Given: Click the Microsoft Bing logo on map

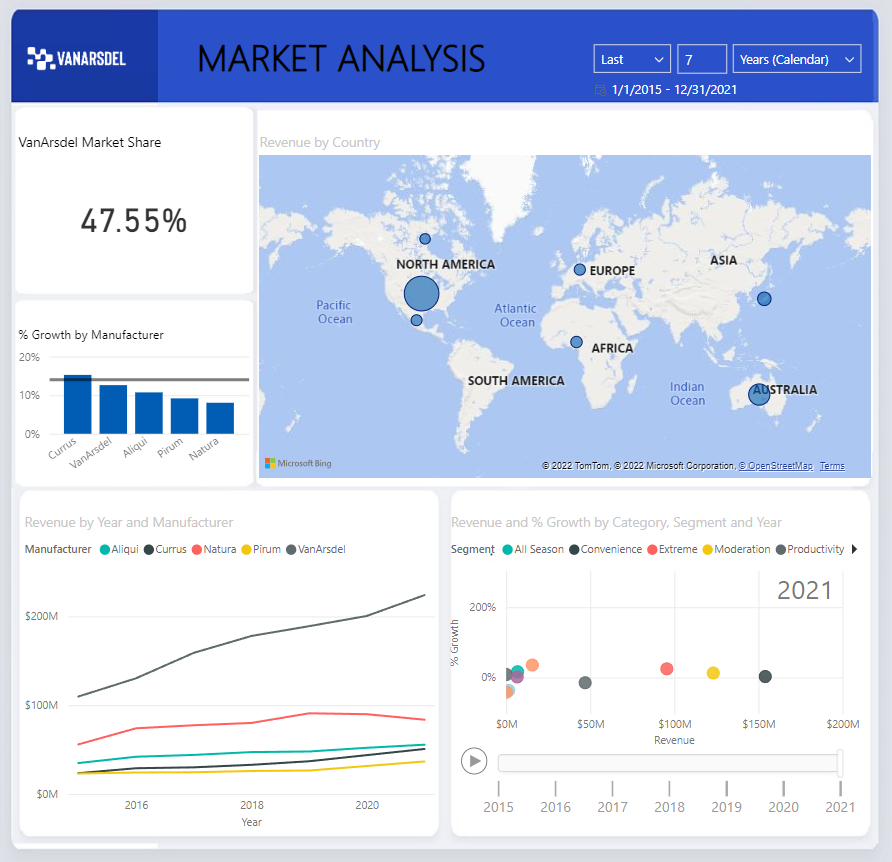Looking at the screenshot, I should pos(298,464).
